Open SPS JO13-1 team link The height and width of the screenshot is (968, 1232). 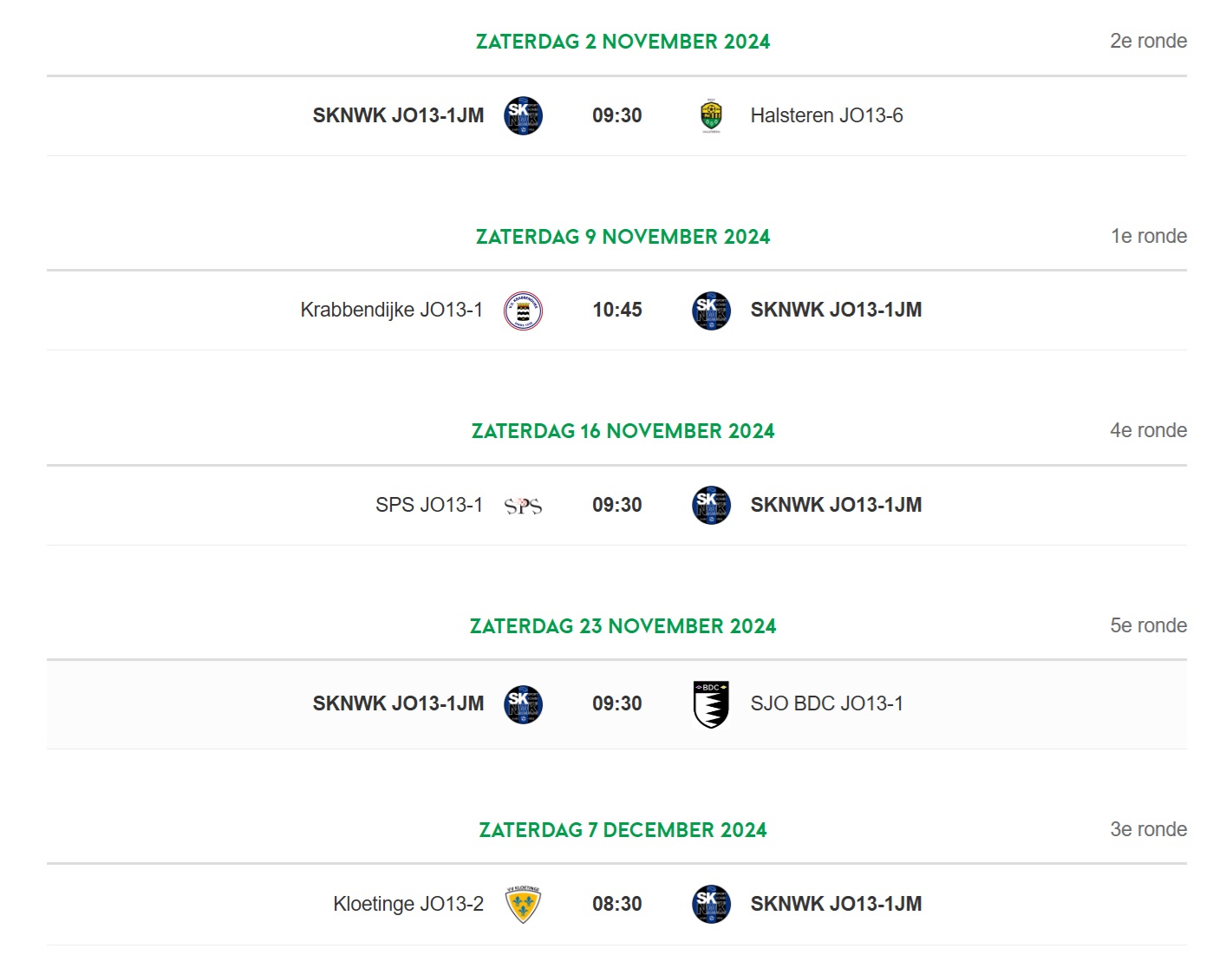point(428,505)
